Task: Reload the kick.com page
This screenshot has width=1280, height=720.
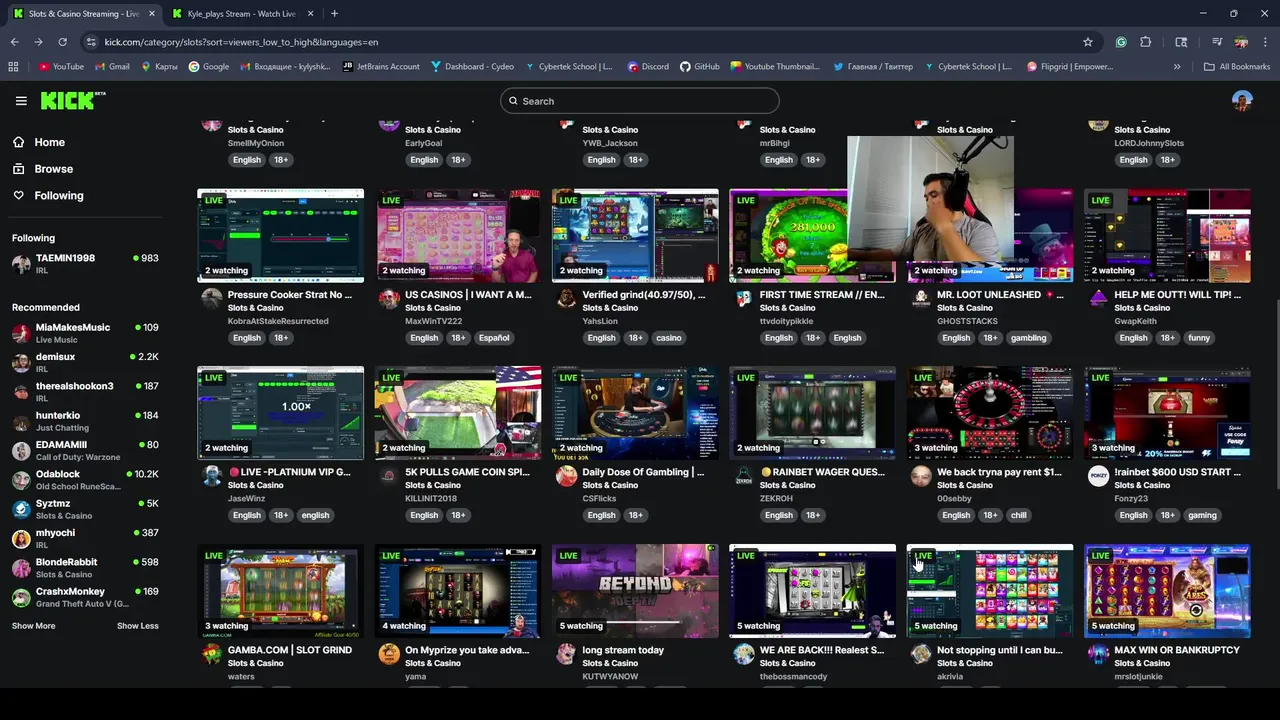Action: pyautogui.click(x=62, y=42)
